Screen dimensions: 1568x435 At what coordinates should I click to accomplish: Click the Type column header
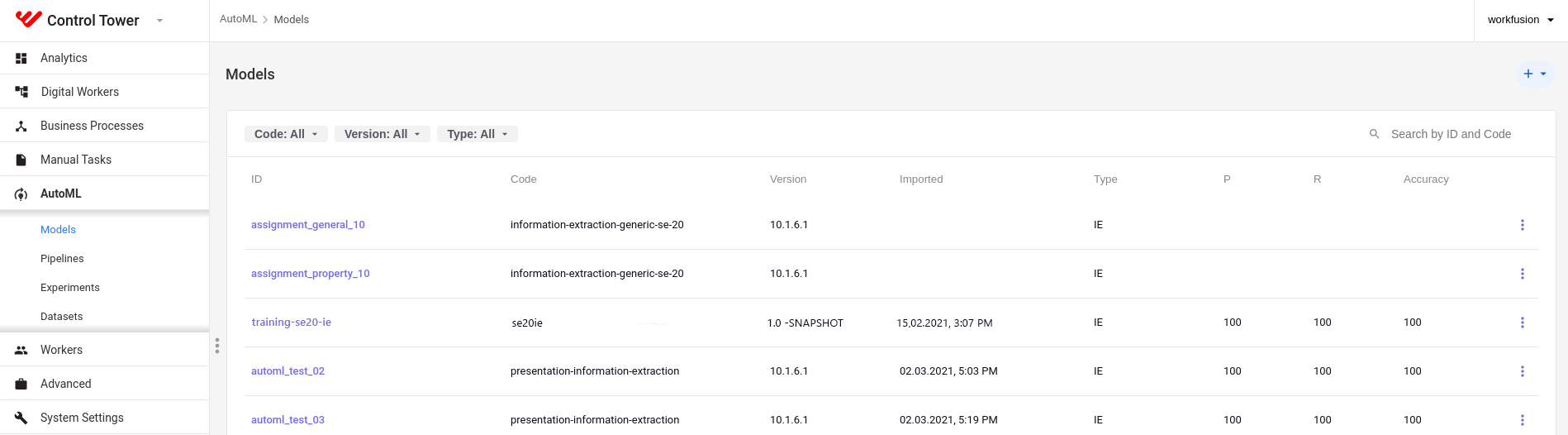1105,179
